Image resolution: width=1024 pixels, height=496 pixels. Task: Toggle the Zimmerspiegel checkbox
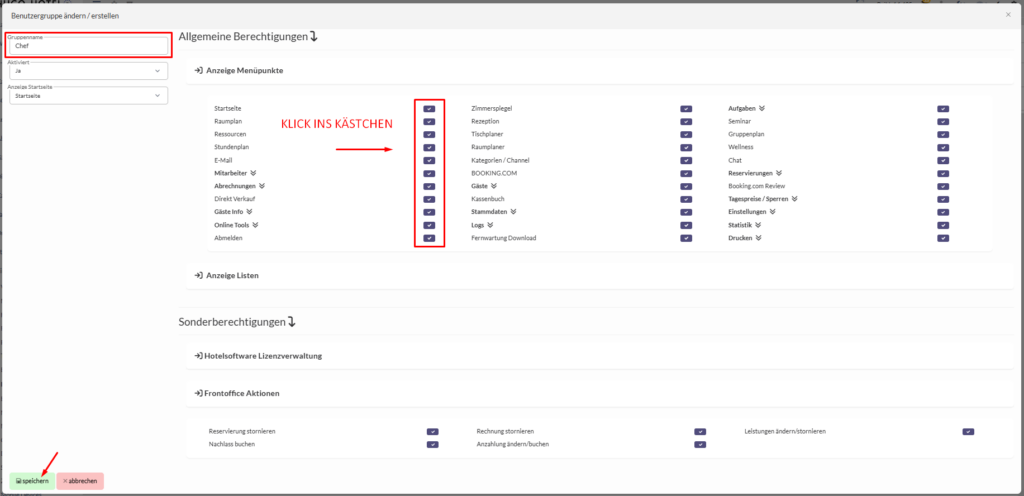click(686, 108)
